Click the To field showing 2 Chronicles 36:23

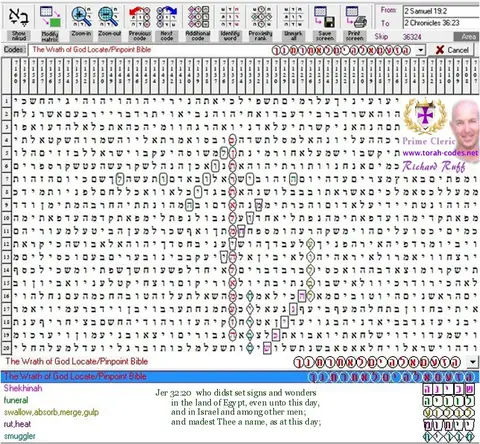click(441, 23)
